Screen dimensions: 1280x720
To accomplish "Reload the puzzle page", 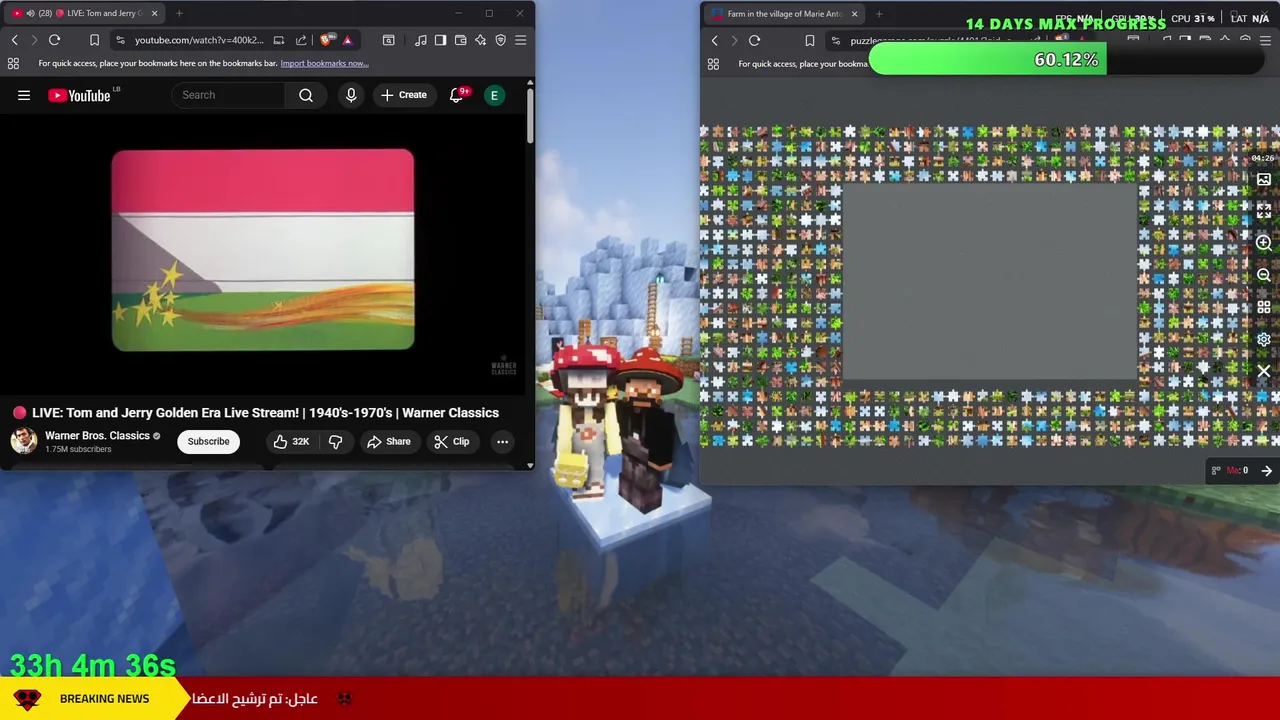I will pos(754,41).
